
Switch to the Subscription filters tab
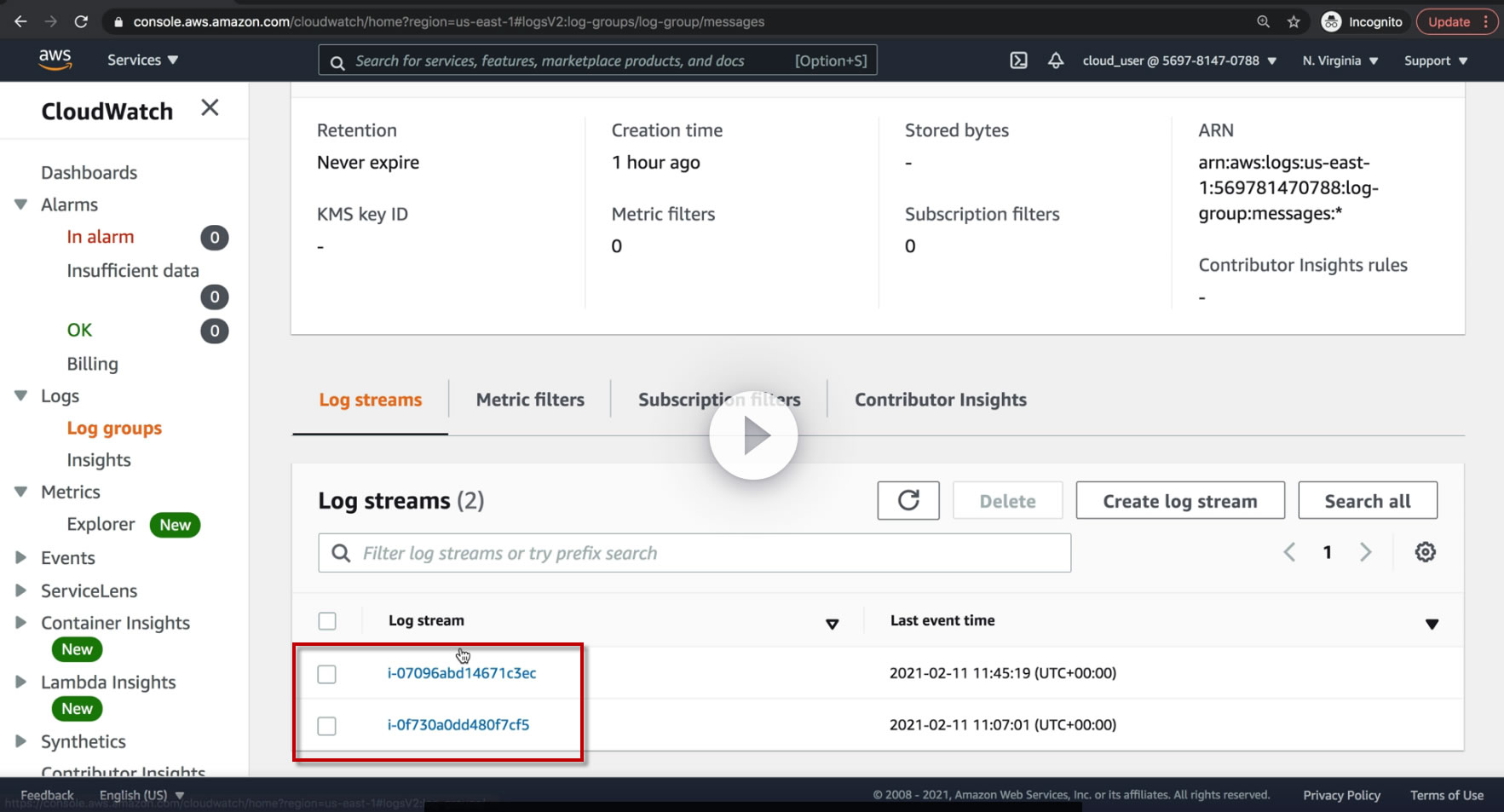coord(719,400)
